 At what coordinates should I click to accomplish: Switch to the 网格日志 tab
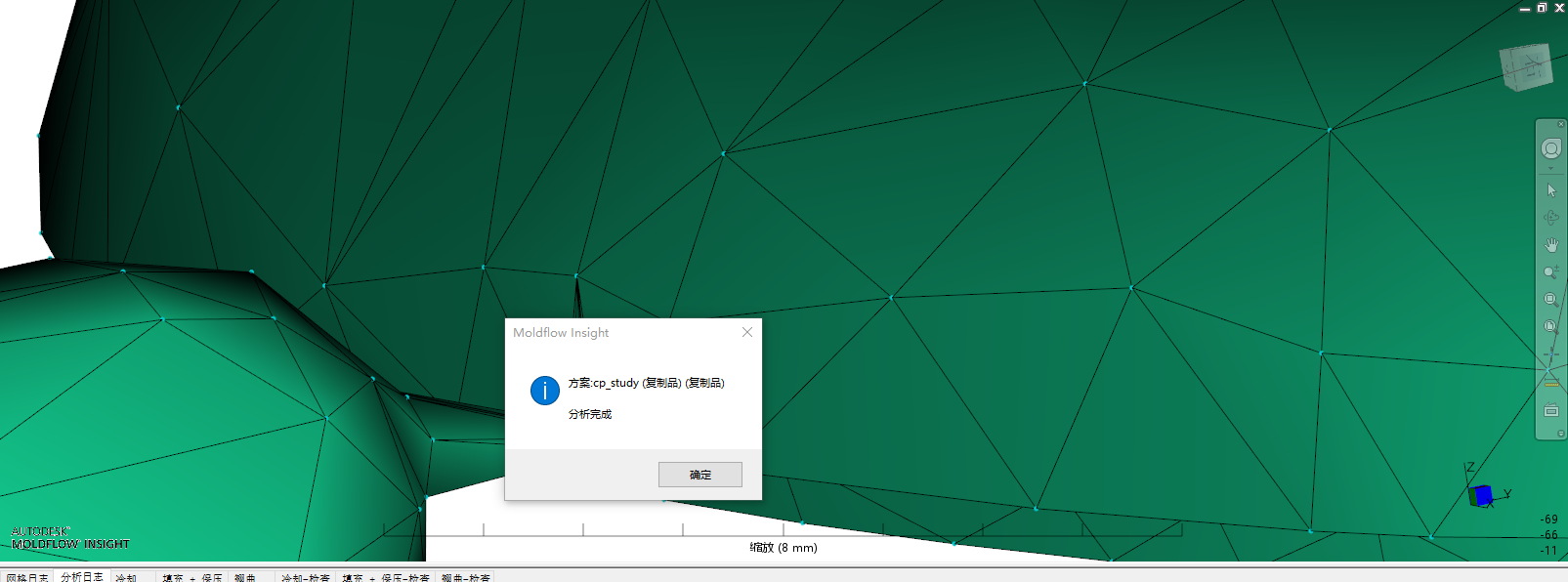point(26,577)
